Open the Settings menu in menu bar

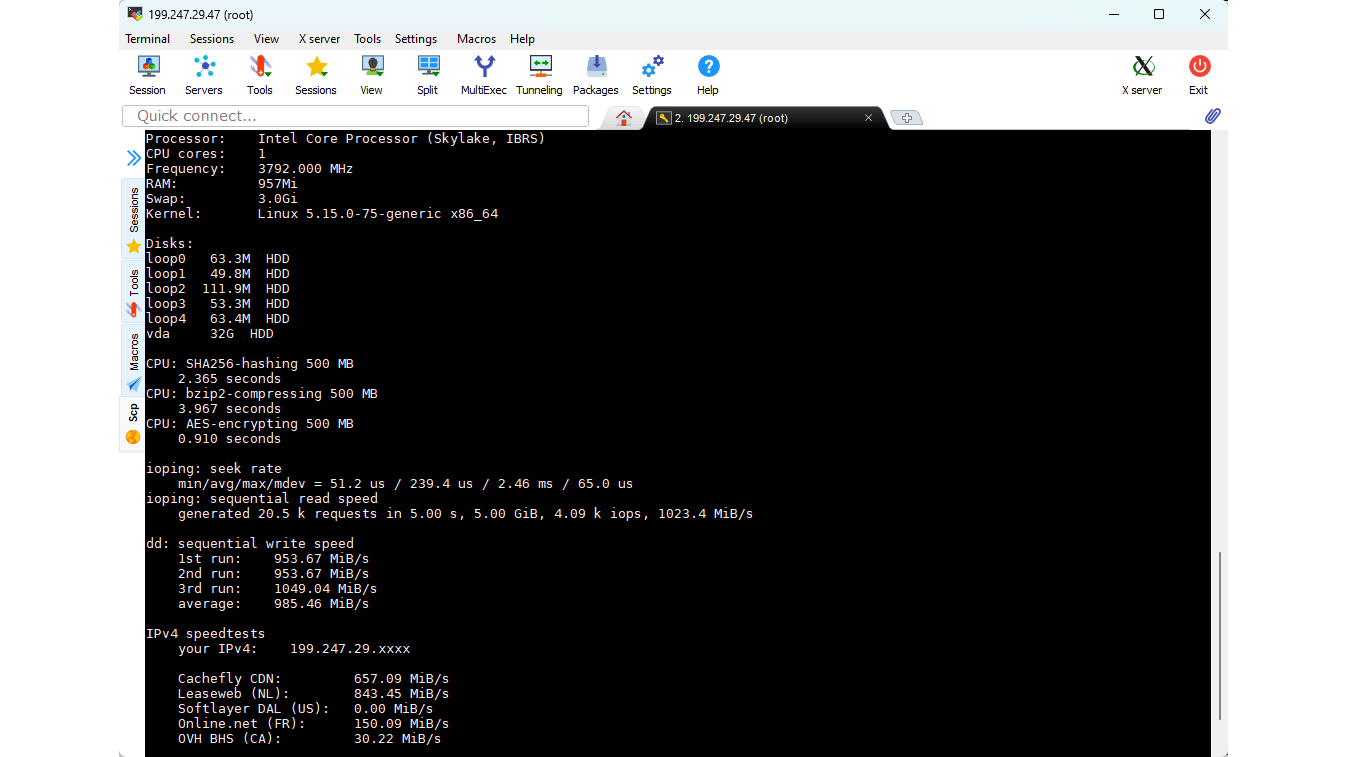coord(416,39)
